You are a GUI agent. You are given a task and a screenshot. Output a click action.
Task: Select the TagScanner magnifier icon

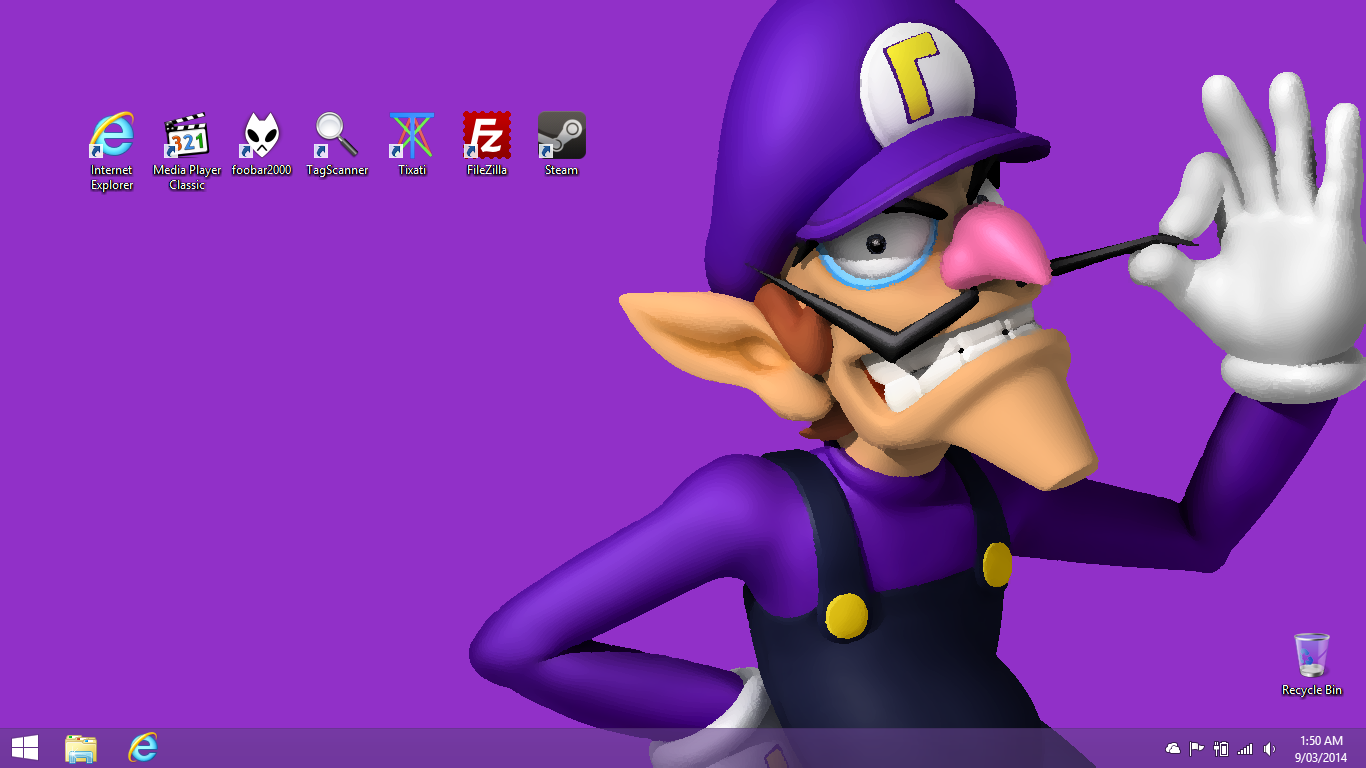tap(337, 135)
